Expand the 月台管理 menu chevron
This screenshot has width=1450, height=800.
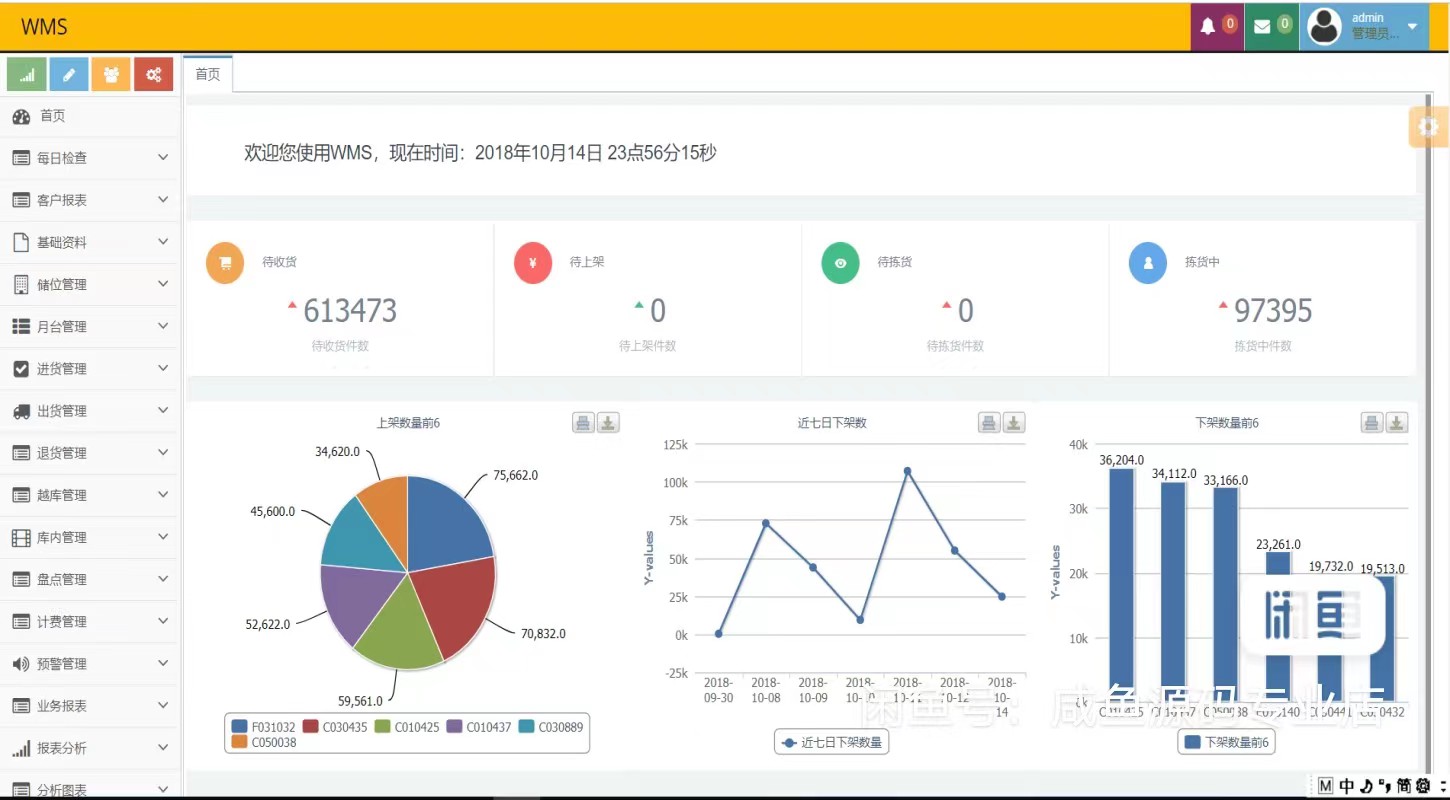click(x=163, y=326)
